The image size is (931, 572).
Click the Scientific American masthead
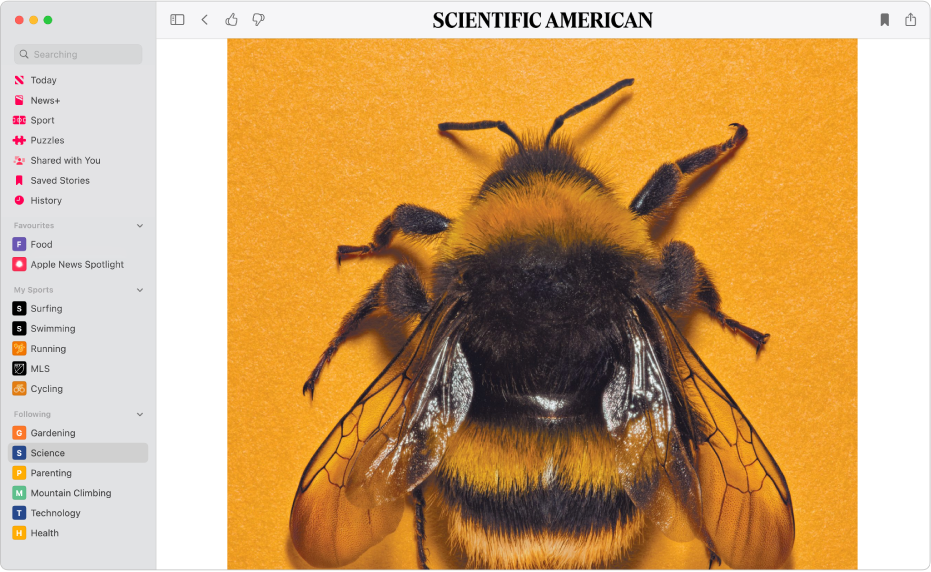coord(543,20)
